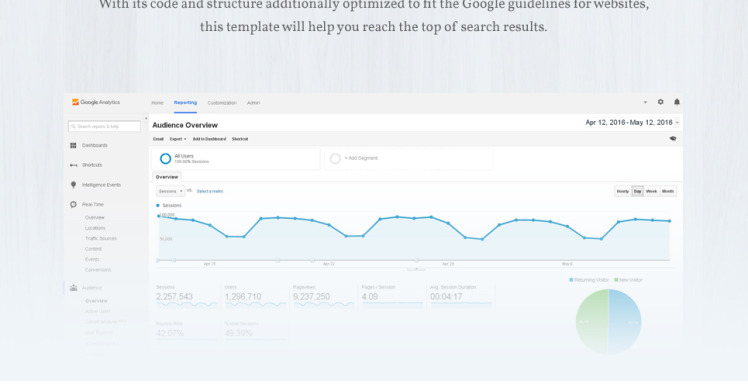The width and height of the screenshot is (748, 388).
Task: Open the settings gear icon
Action: coord(660,102)
